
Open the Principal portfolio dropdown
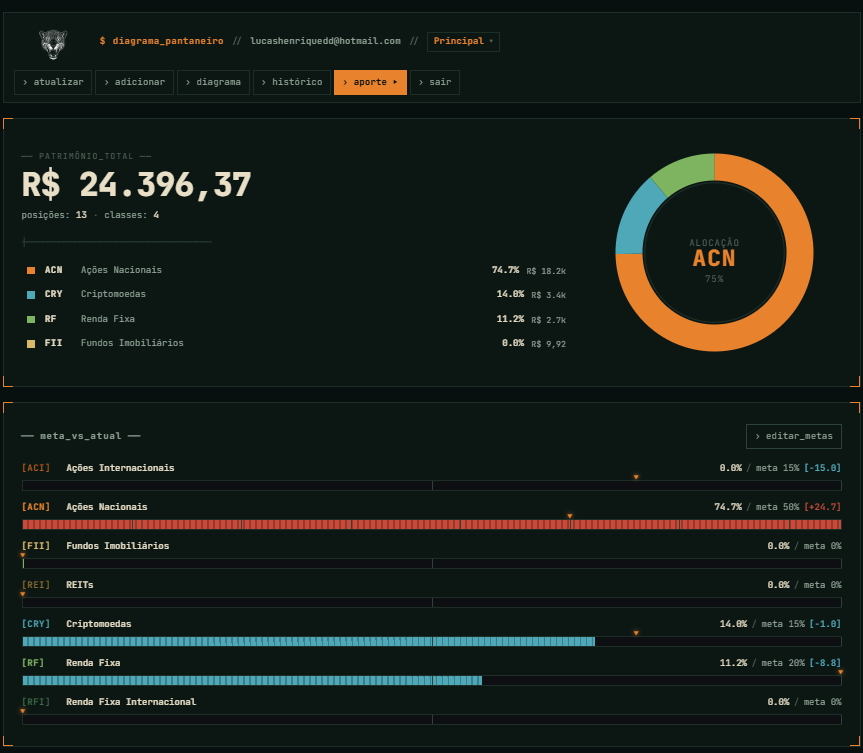click(463, 41)
